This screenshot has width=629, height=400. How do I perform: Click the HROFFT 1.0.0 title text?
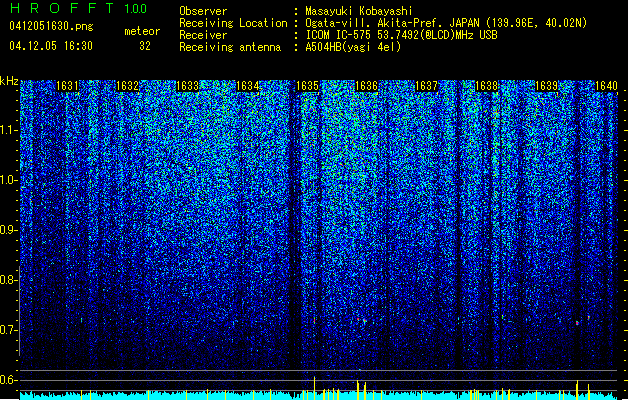tap(79, 8)
